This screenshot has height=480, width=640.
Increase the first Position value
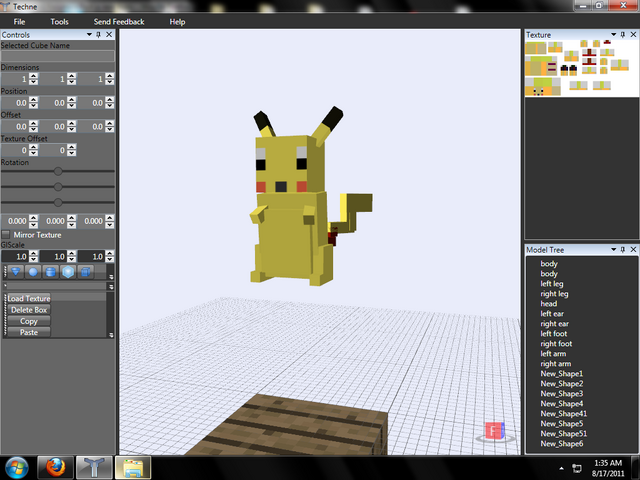click(x=34, y=100)
